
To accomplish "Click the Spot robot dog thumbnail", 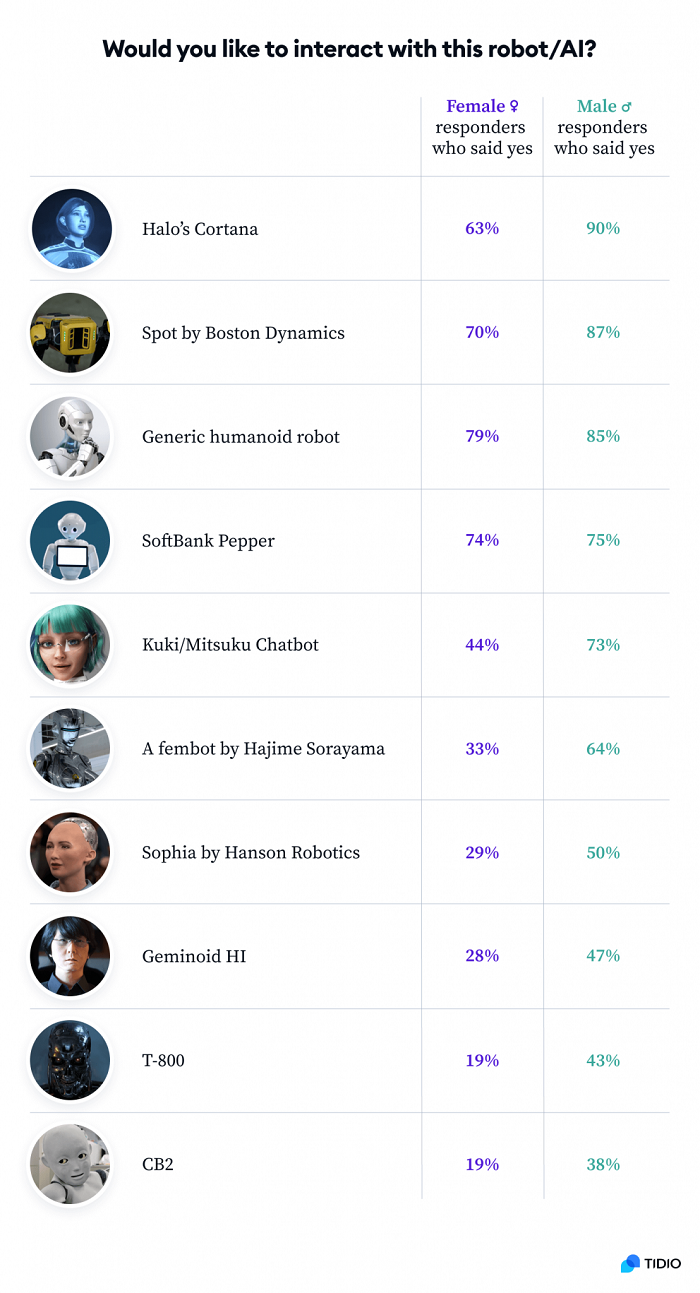I will coord(70,333).
